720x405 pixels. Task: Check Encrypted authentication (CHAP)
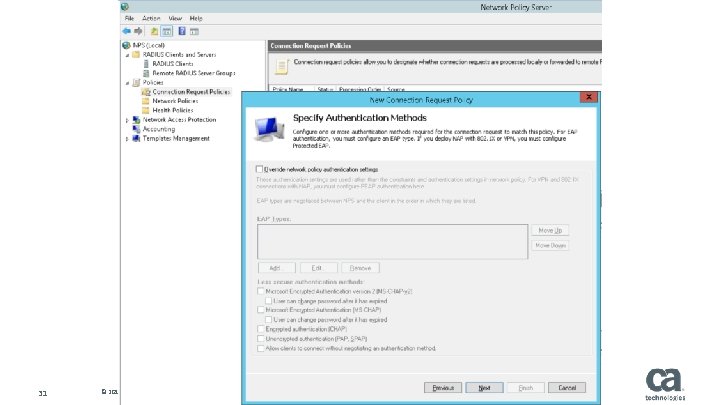pos(261,329)
